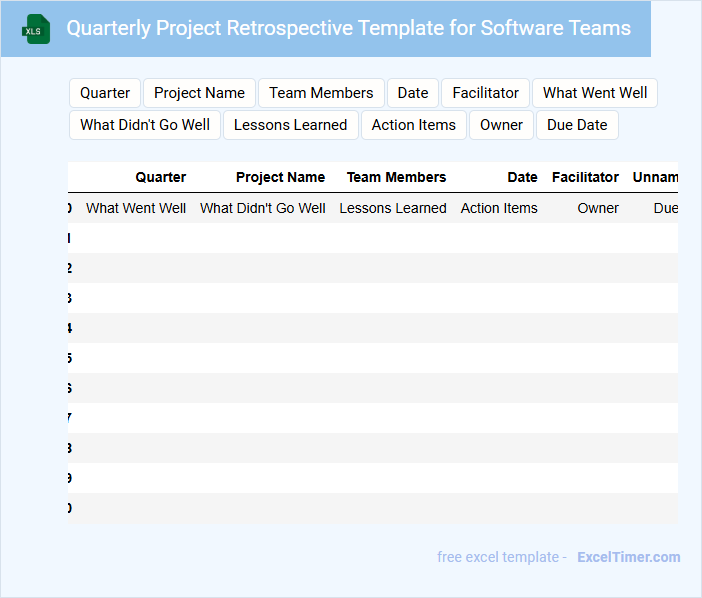Click the green XLS file icon
The height and width of the screenshot is (598, 702).
37,29
